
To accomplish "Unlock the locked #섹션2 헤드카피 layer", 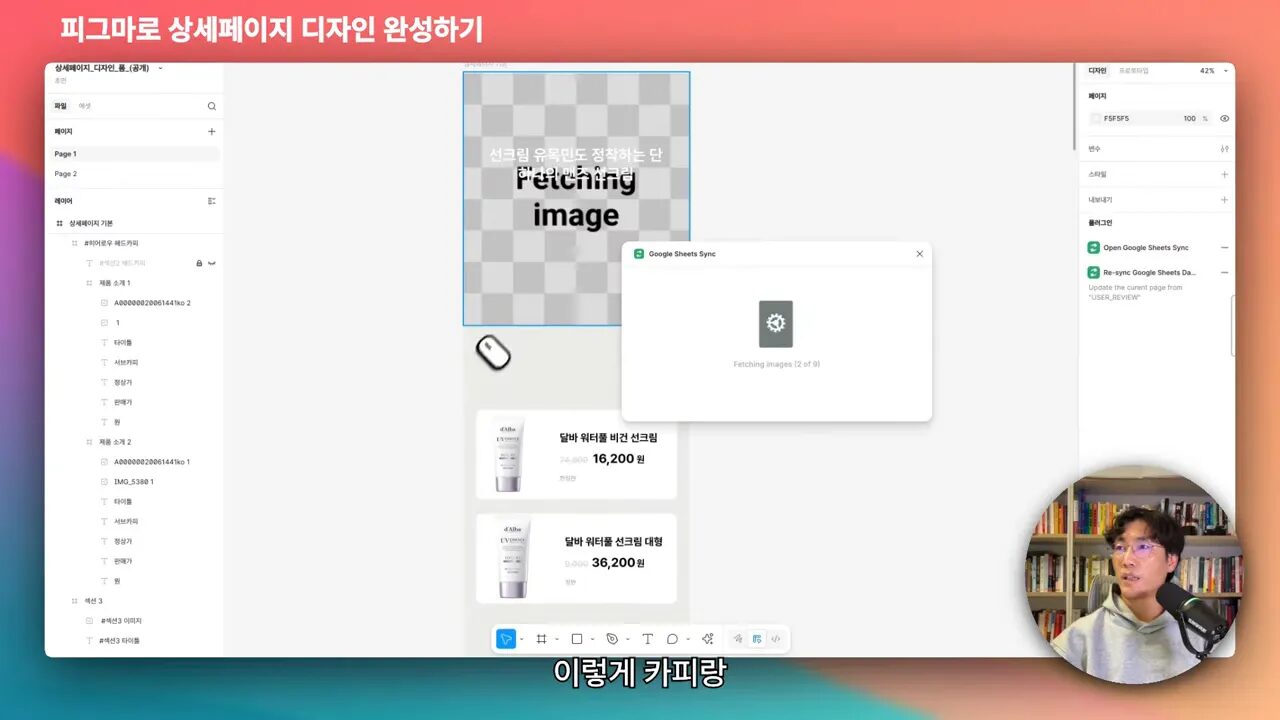I will 199,263.
